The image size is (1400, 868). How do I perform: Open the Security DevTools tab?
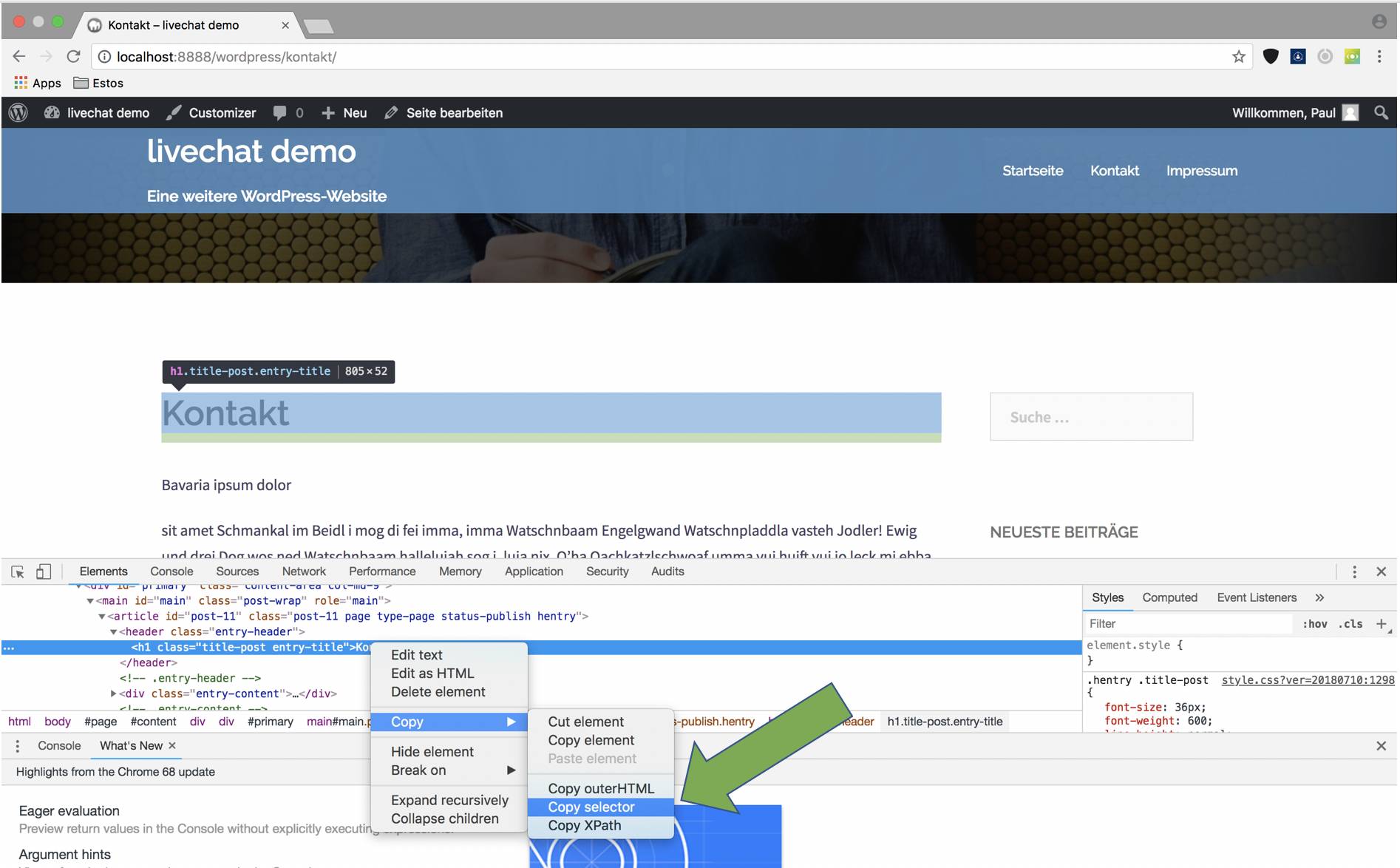(607, 572)
